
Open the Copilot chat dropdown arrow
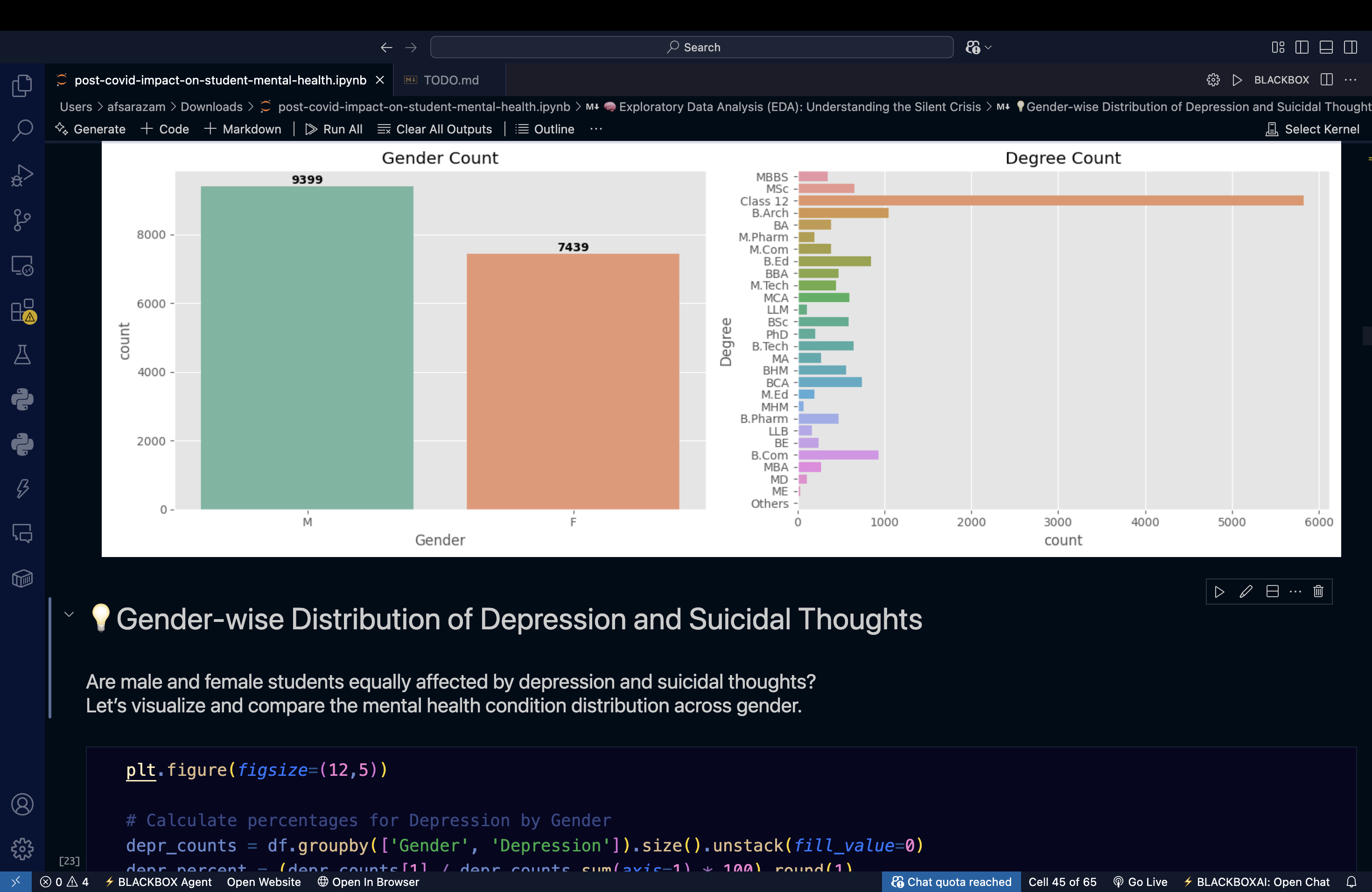click(x=988, y=47)
